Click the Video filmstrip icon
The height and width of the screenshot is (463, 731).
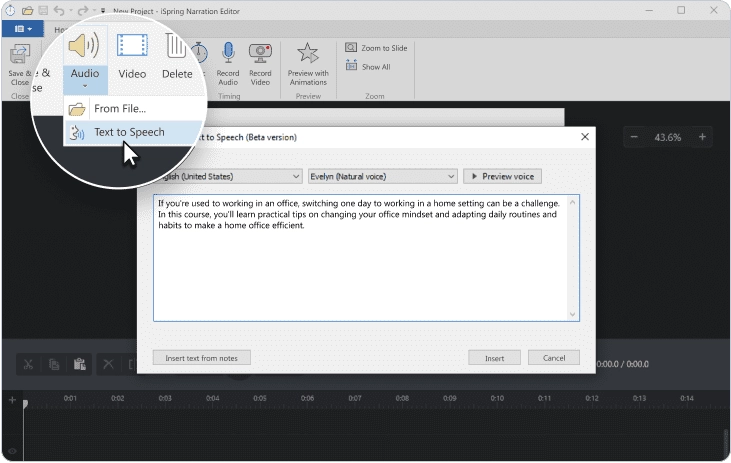[132, 48]
